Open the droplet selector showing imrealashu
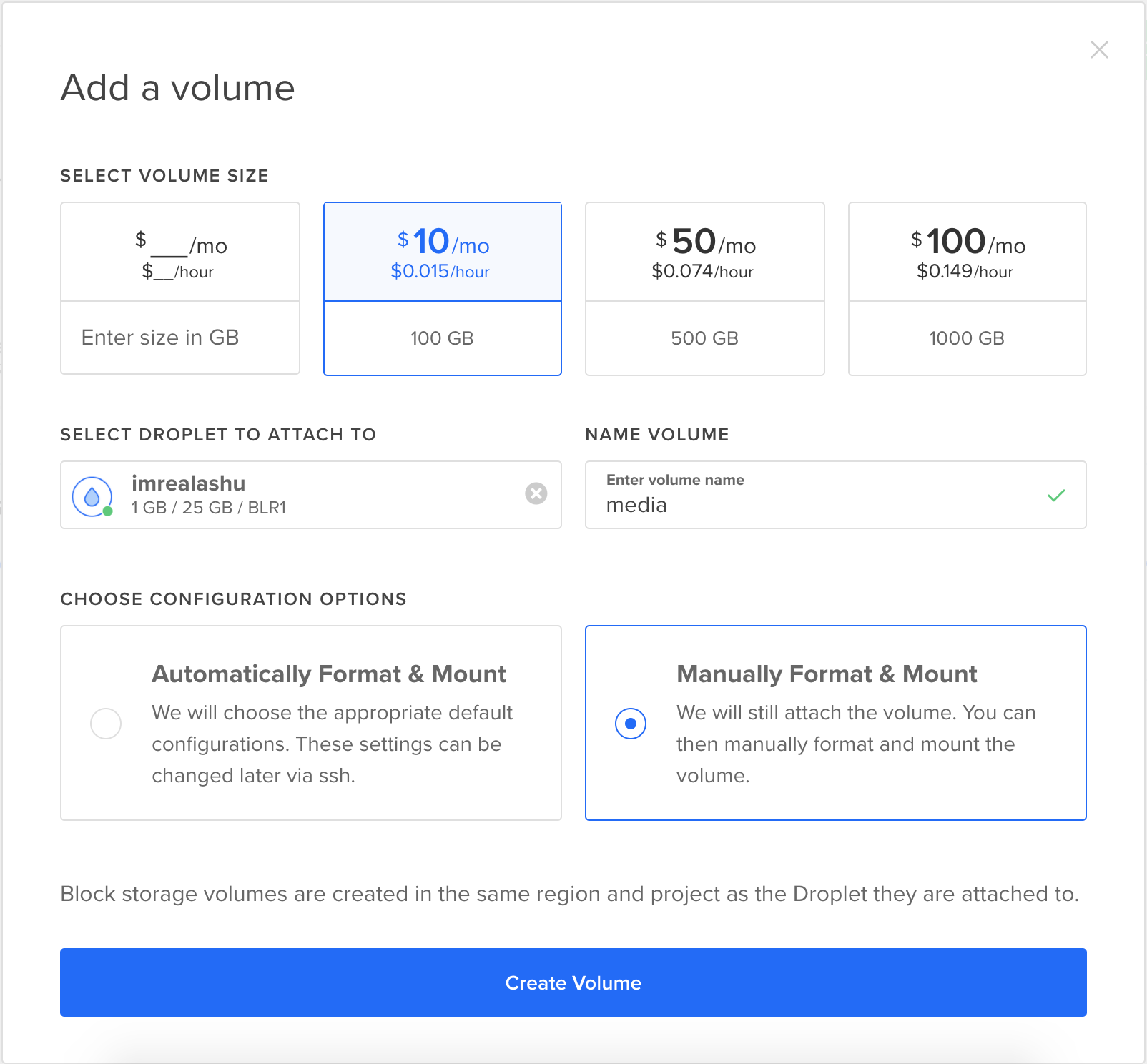 (x=311, y=495)
